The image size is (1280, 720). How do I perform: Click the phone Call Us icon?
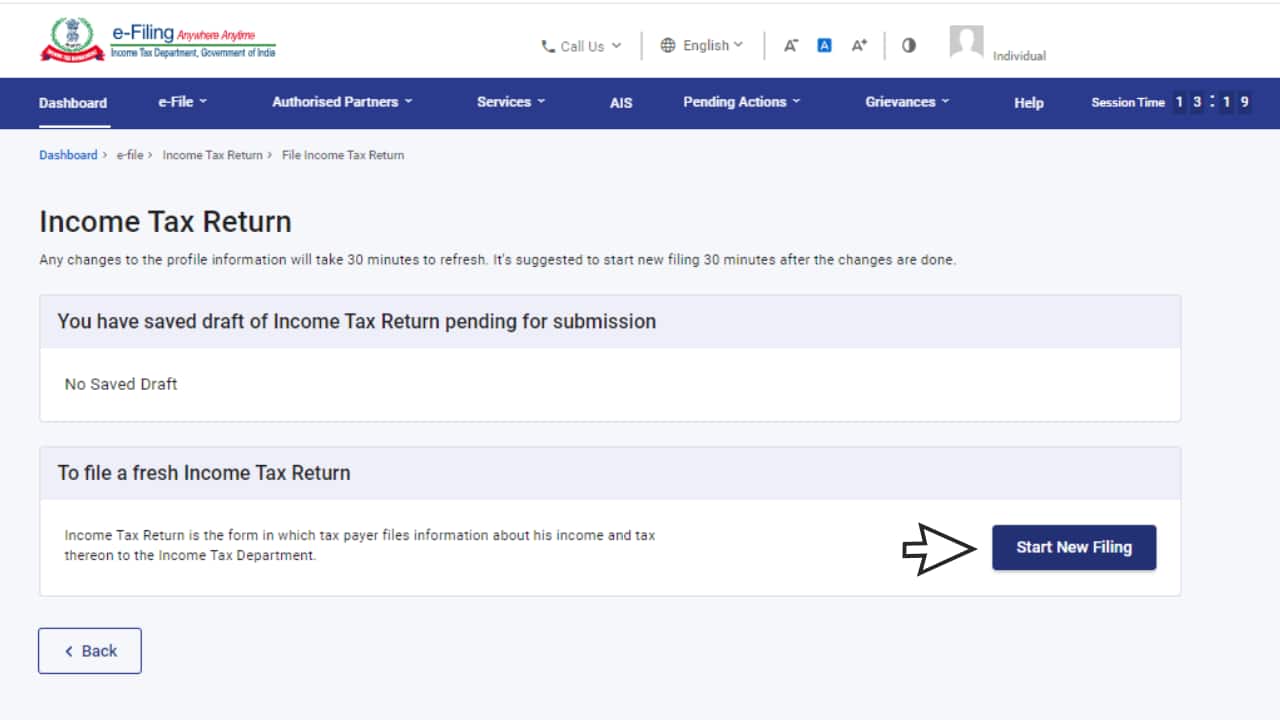pos(548,46)
